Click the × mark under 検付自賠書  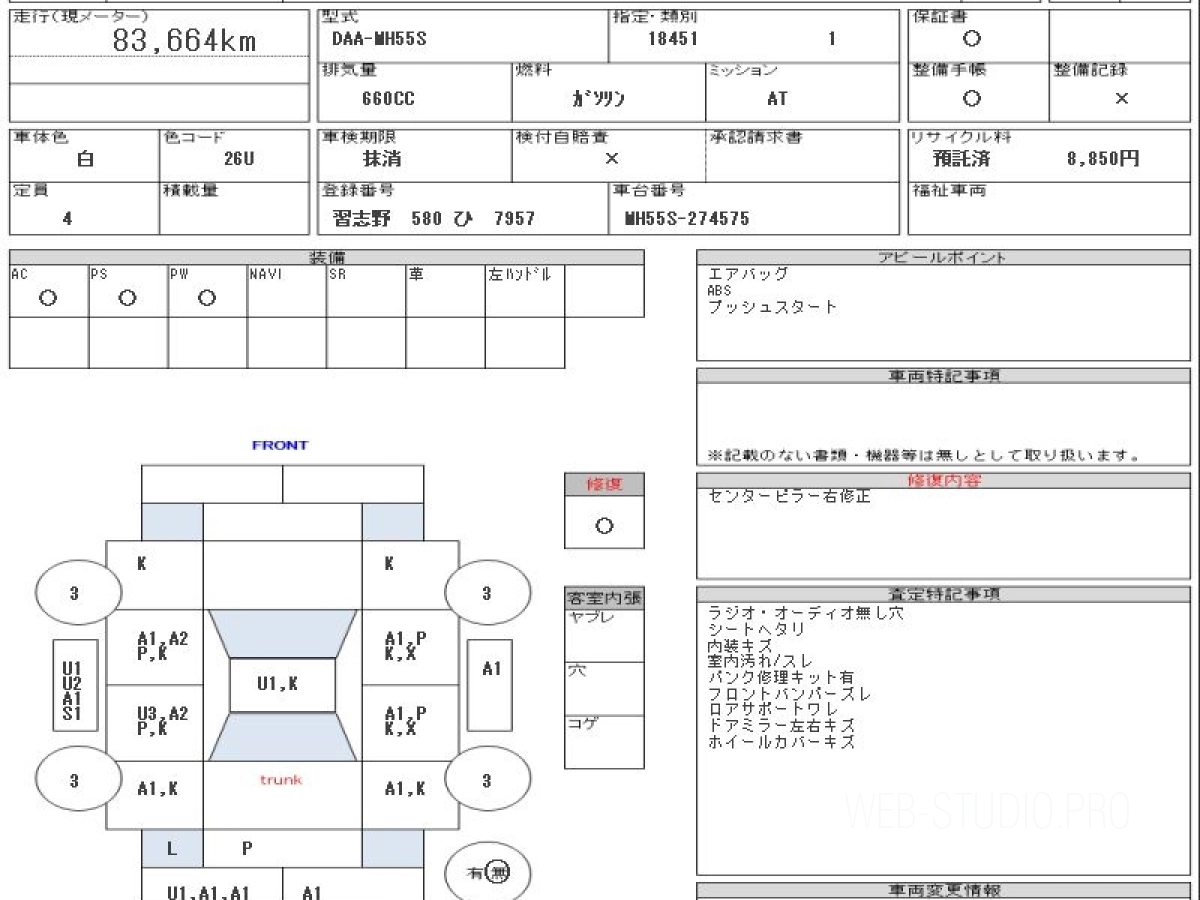point(612,159)
